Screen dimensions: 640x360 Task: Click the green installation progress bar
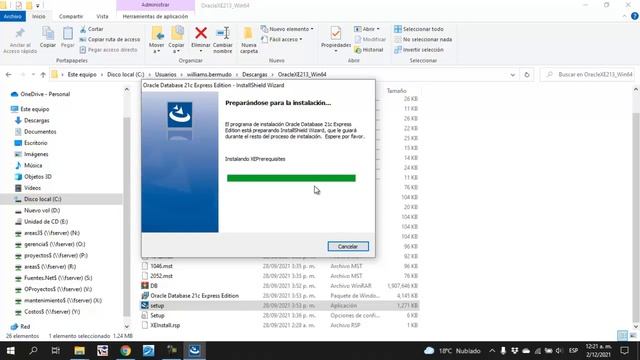click(291, 178)
